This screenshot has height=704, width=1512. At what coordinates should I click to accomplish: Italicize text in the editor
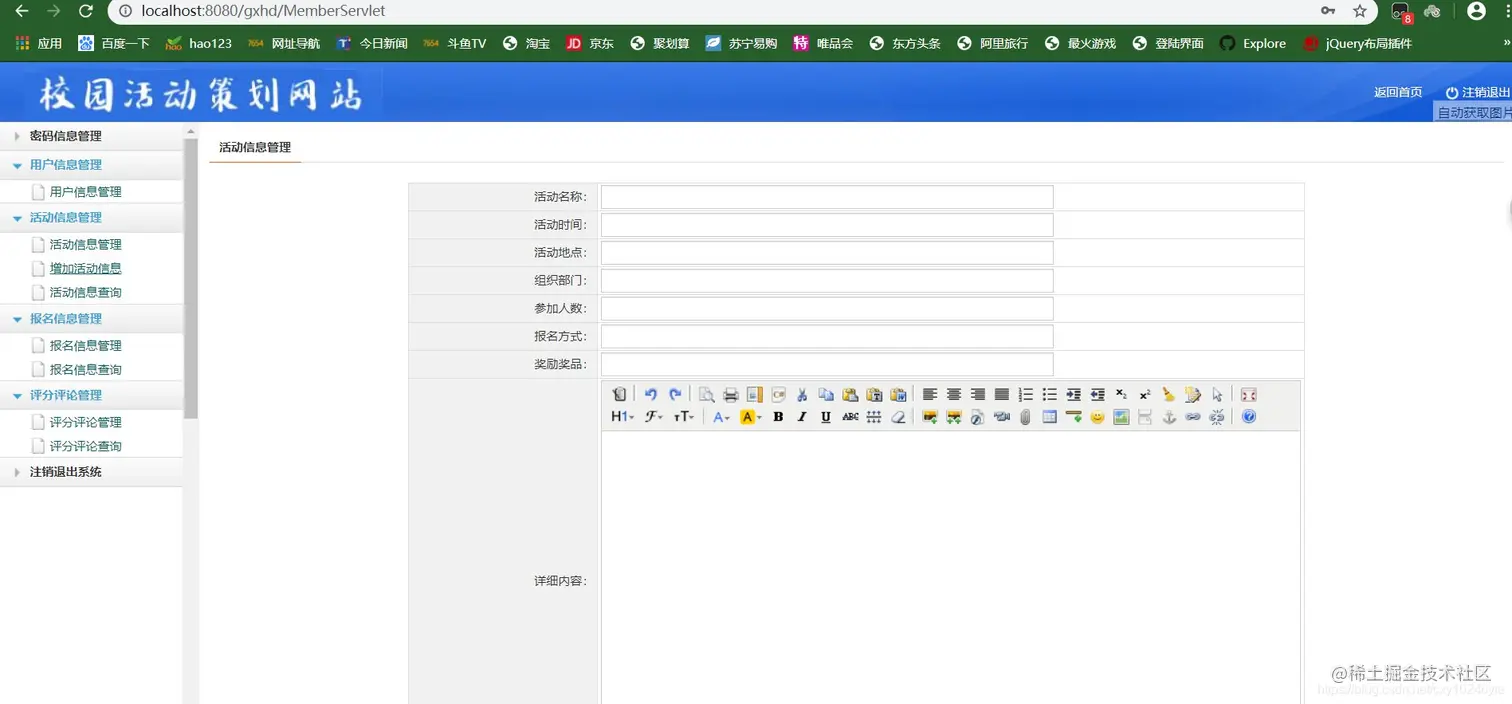coord(802,417)
